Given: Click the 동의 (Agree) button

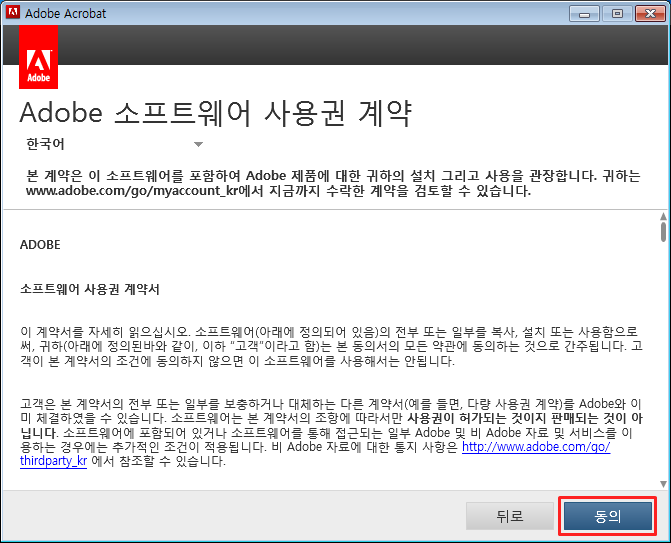Looking at the screenshot, I should (x=608, y=516).
